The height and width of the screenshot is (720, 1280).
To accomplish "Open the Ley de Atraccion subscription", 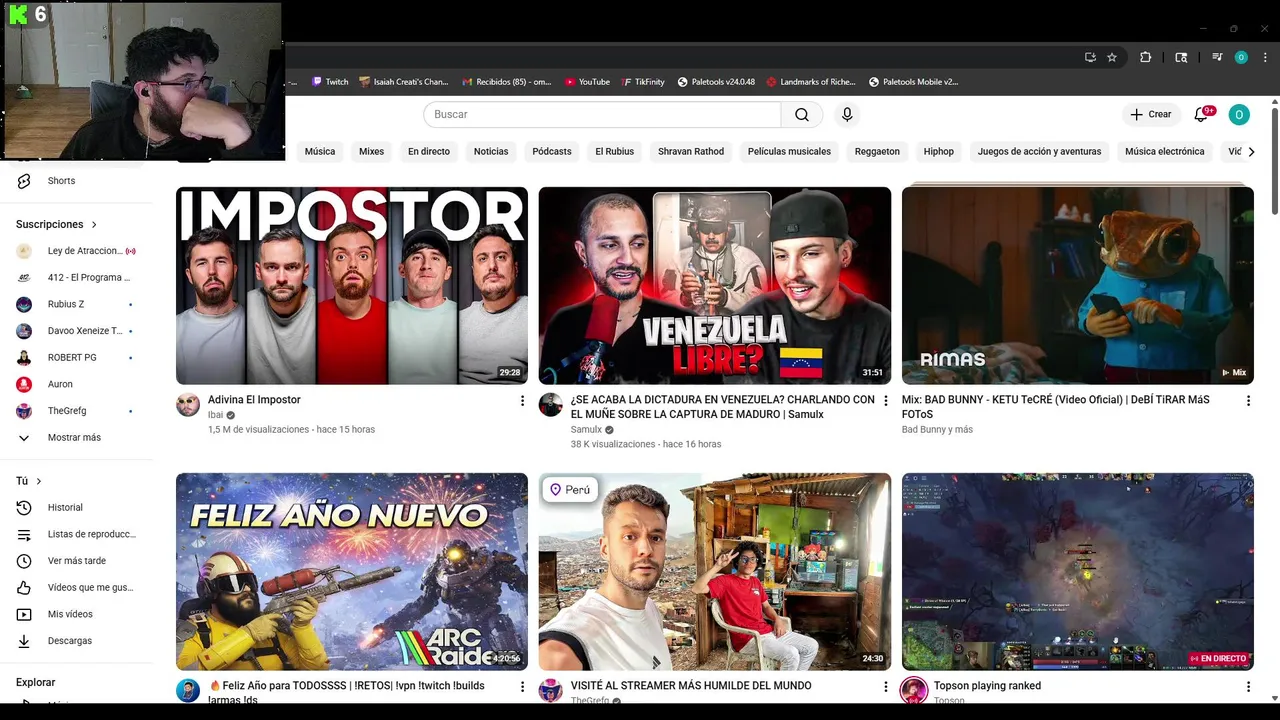I will point(78,251).
